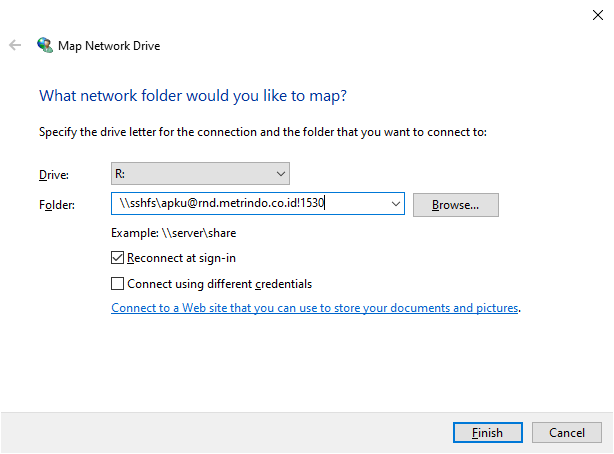Expand the Folder history dropdown arrow
Image resolution: width=614 pixels, height=454 pixels.
[x=395, y=204]
